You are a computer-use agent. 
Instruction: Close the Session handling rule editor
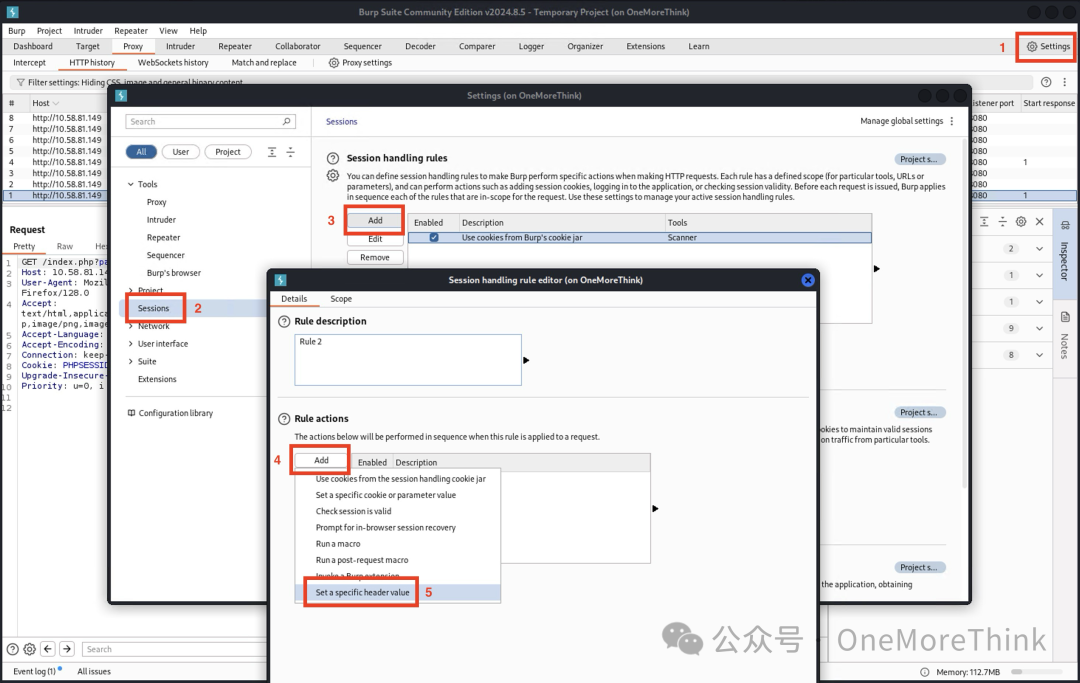(808, 280)
